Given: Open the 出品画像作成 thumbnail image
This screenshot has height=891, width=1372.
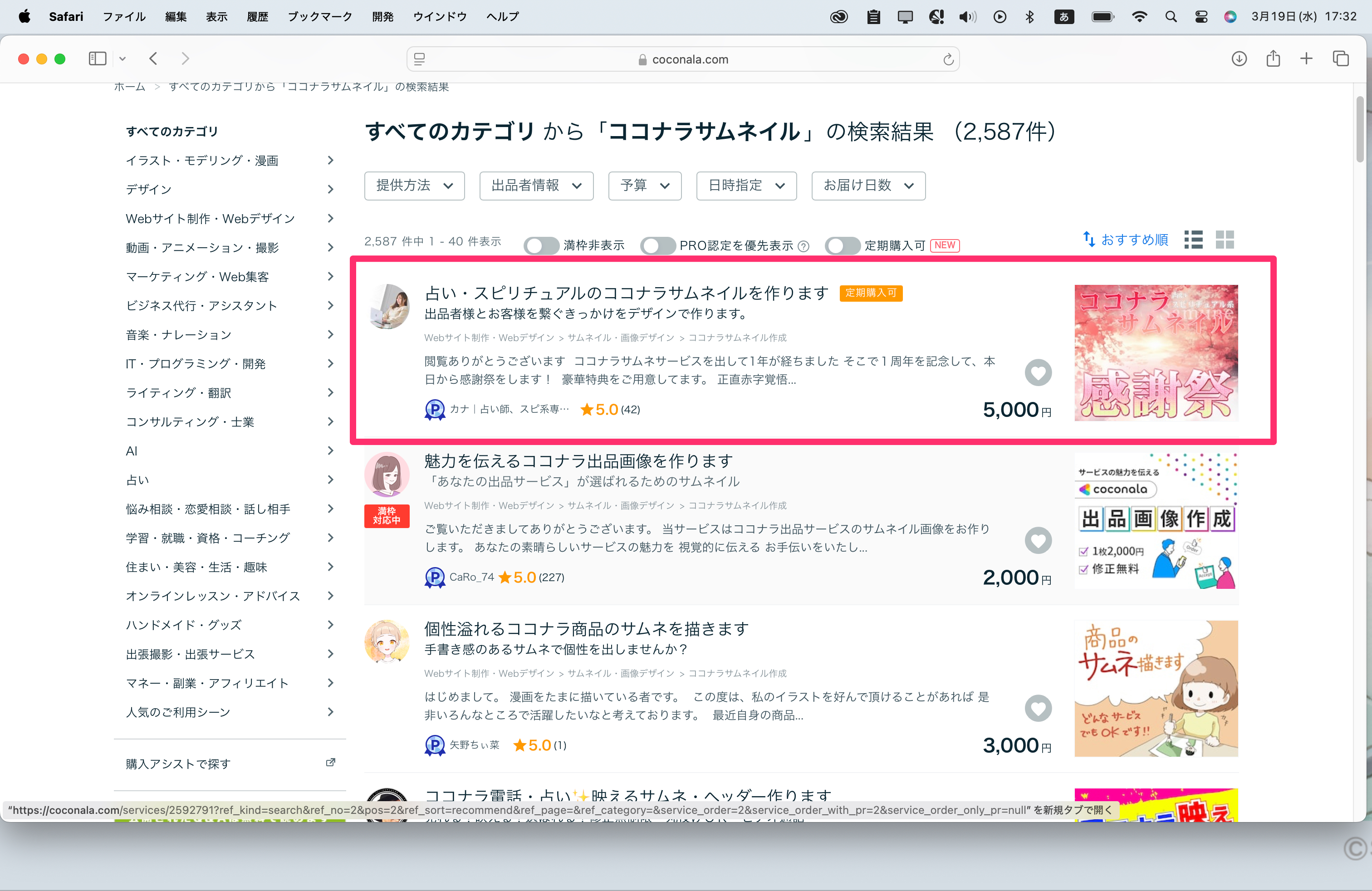Looking at the screenshot, I should tap(1156, 520).
